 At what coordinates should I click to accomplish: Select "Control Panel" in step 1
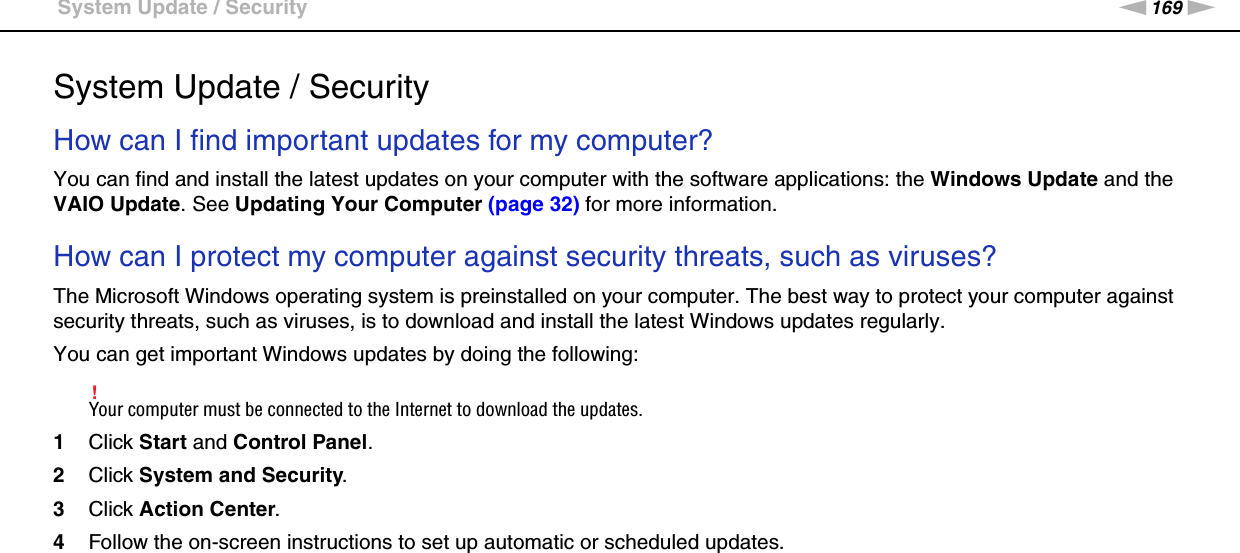tap(300, 442)
